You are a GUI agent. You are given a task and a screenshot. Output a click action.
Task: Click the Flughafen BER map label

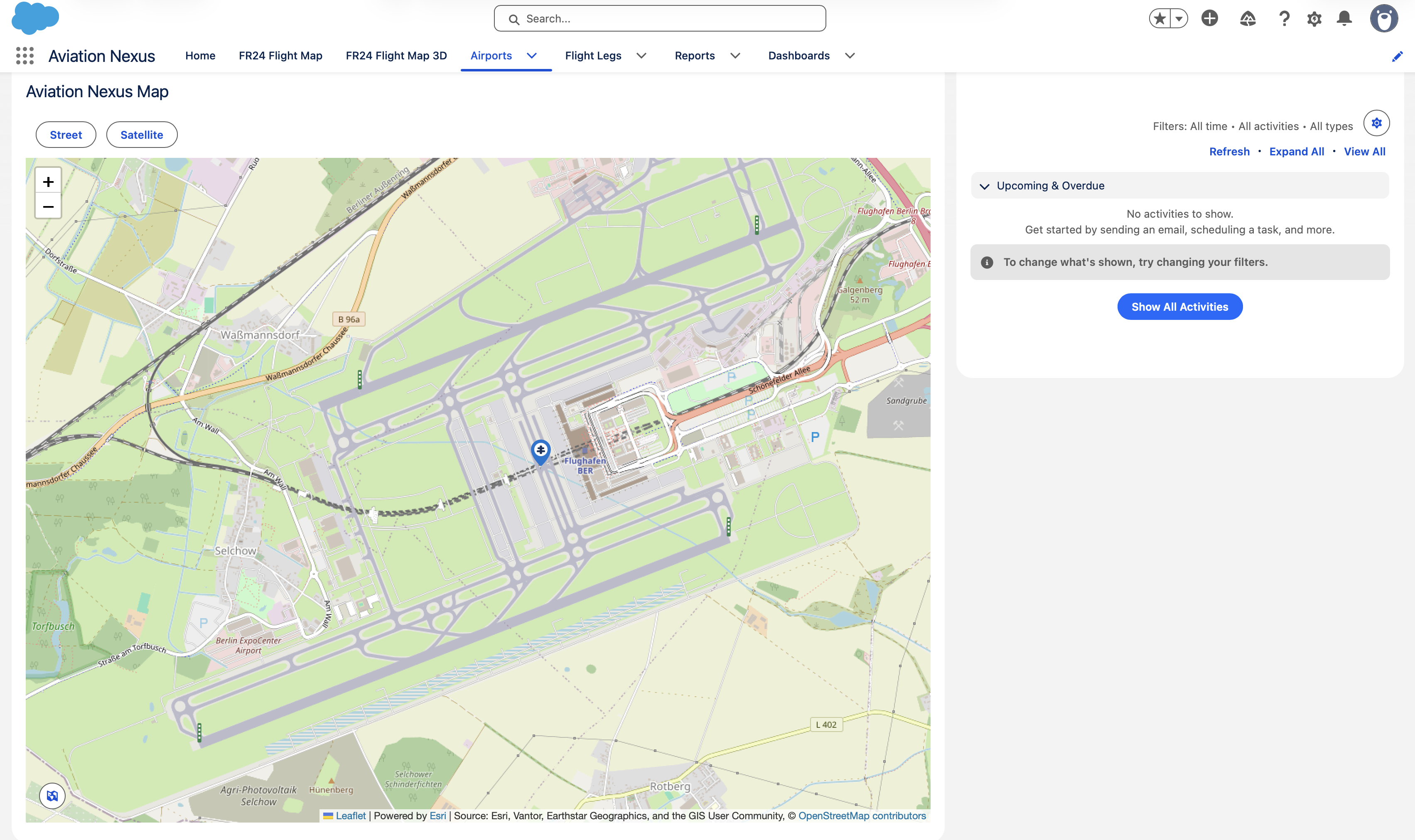point(585,465)
